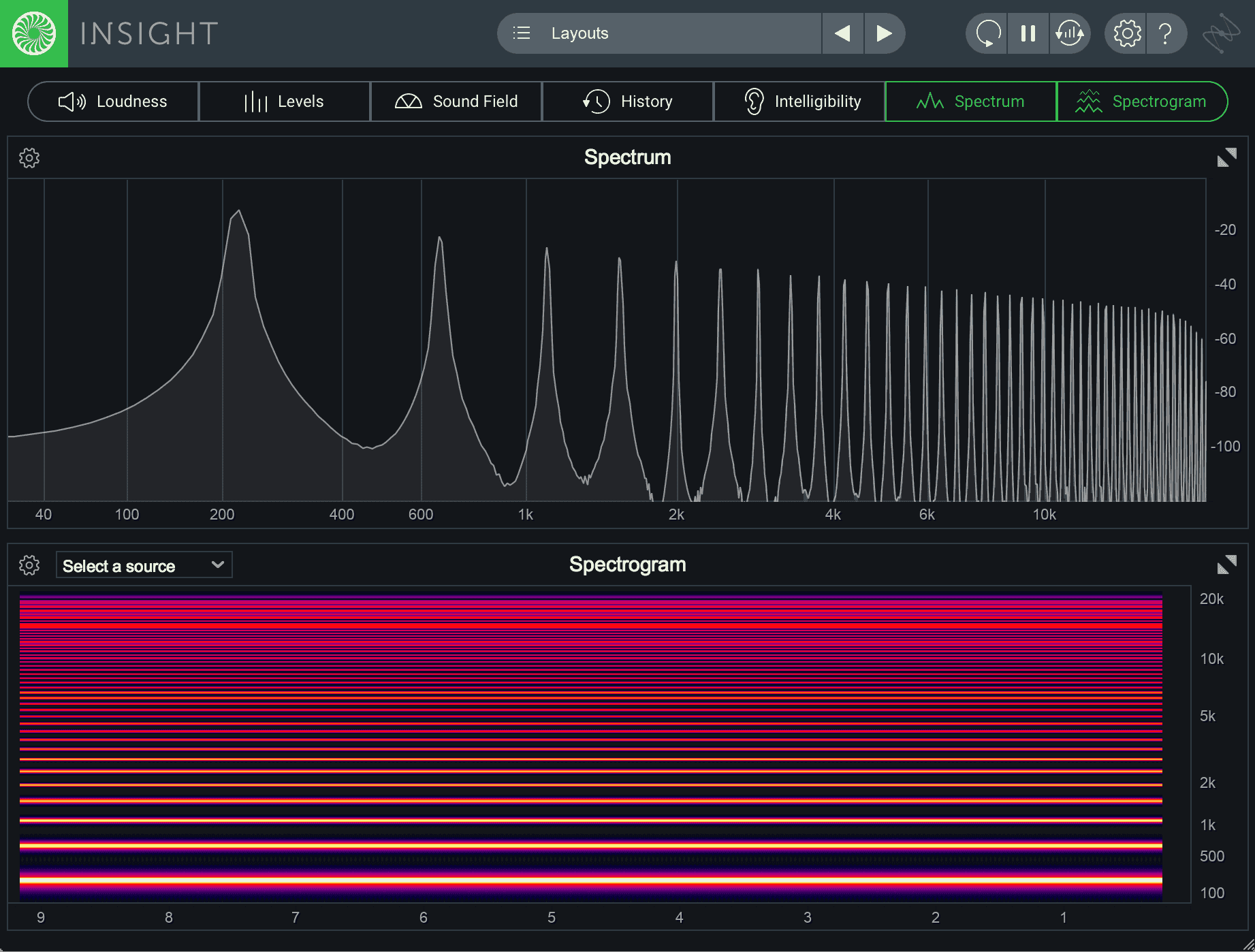Disable the Spectrum module
Screen dimensions: 1255x952
(971, 101)
